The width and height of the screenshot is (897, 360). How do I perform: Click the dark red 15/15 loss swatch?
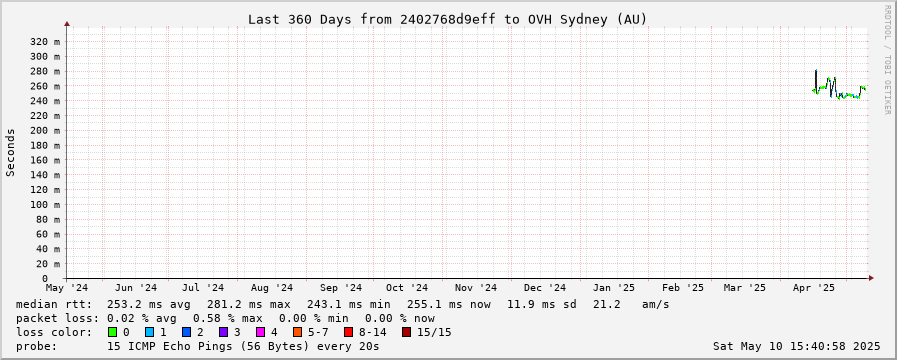407,332
